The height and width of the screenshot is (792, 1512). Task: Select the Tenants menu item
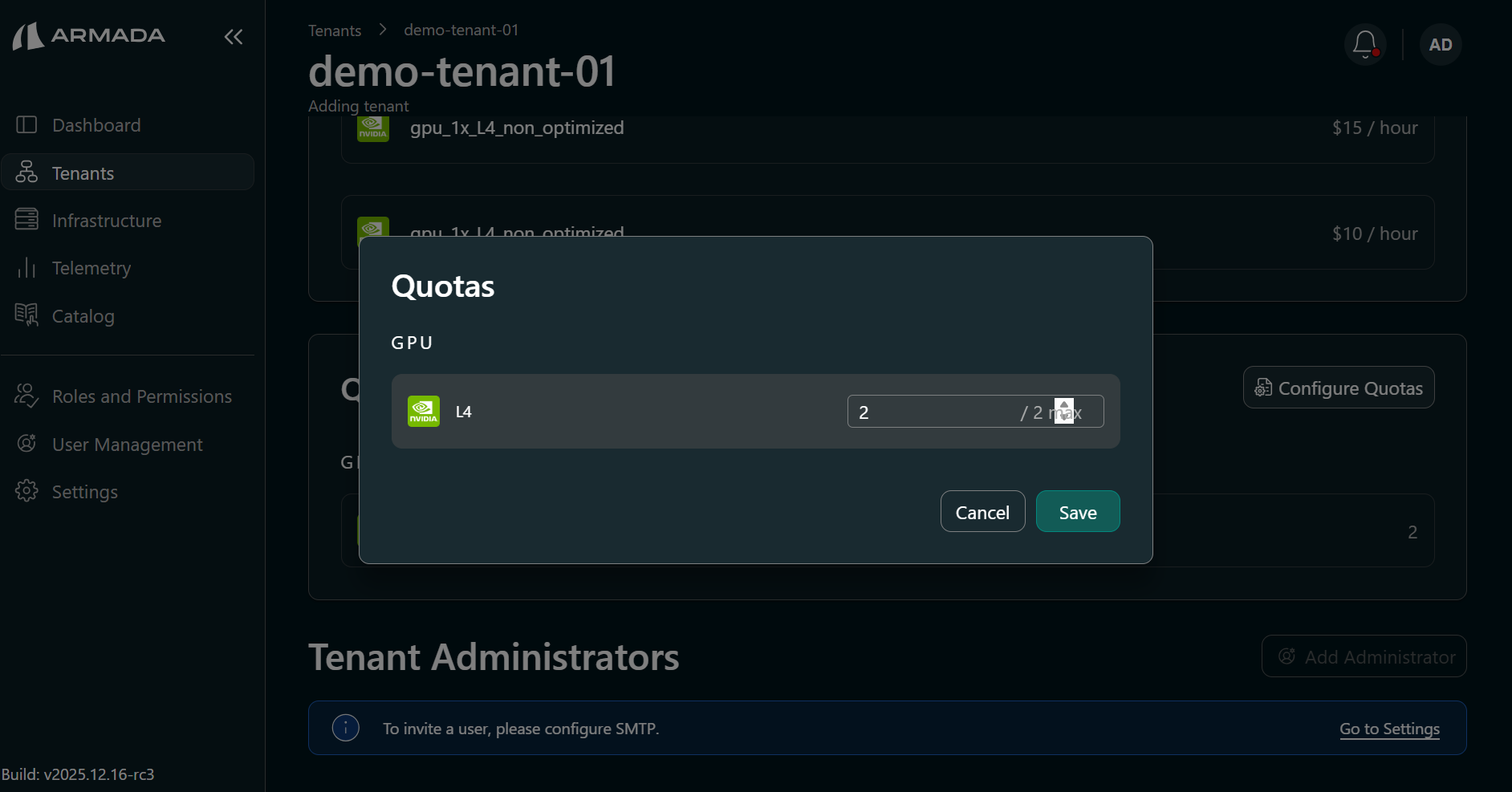83,173
